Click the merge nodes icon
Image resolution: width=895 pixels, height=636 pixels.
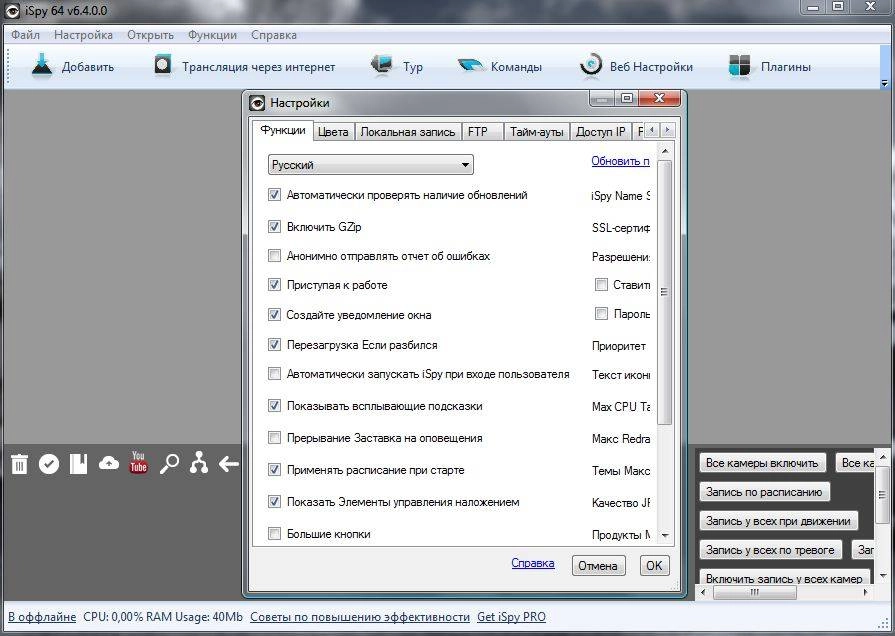click(199, 462)
